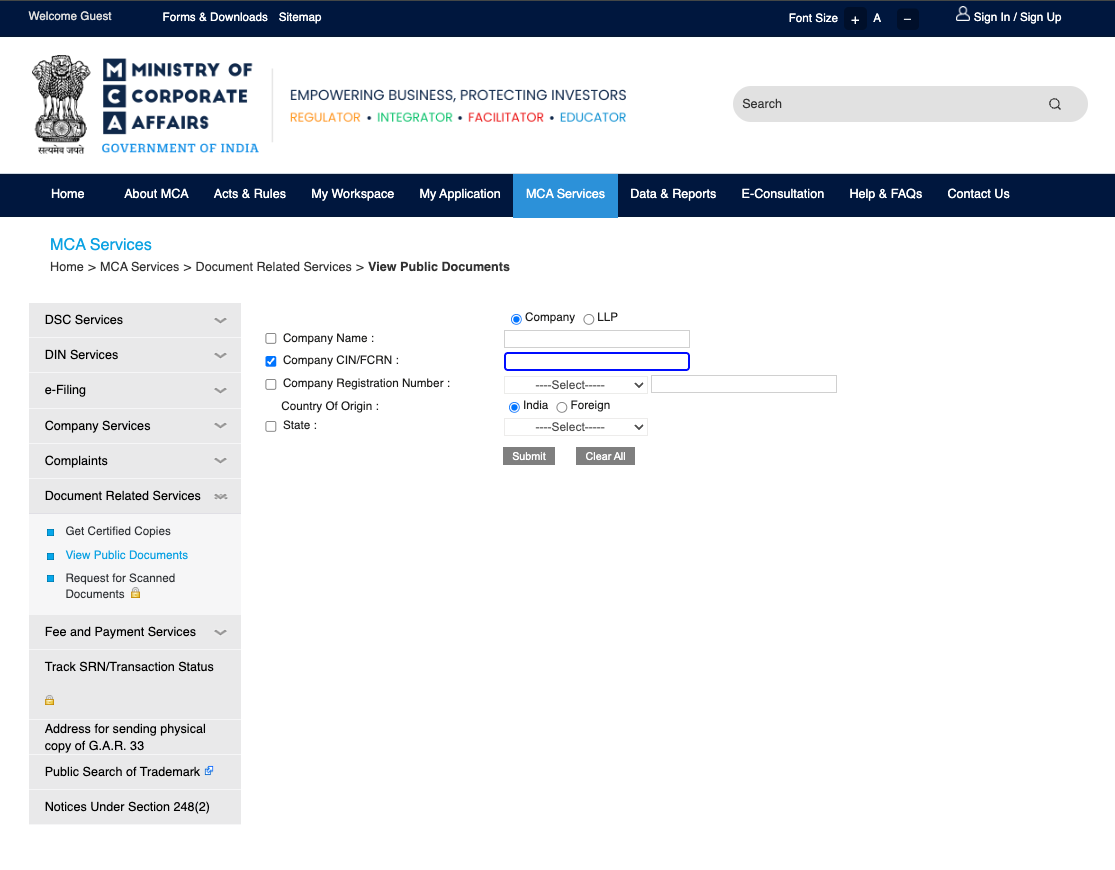Uncheck the Company CIN/FCRN checkbox
1115x870 pixels.
coord(270,361)
